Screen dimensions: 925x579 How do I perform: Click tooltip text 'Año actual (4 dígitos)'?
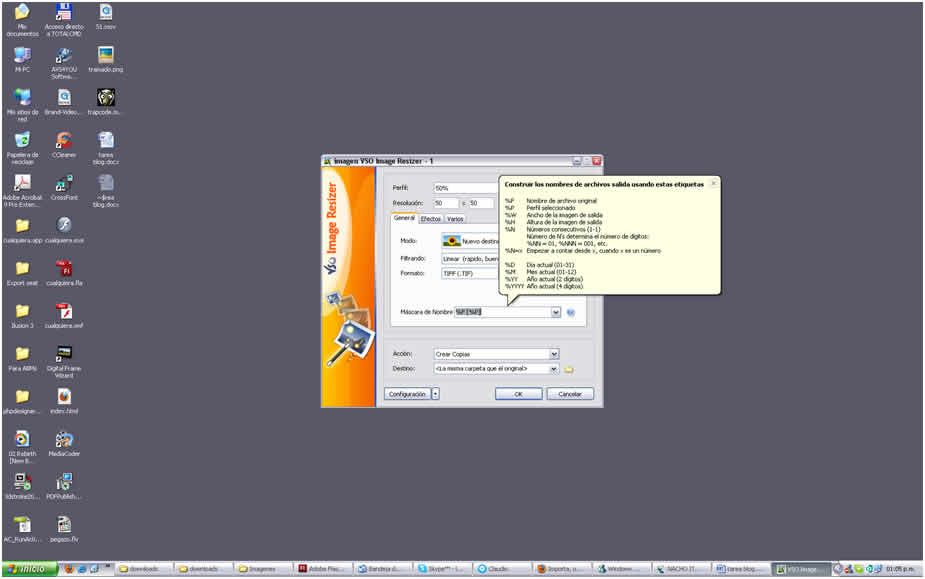pos(555,286)
